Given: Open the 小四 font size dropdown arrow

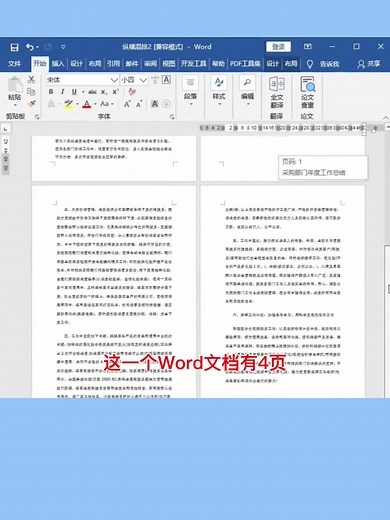Looking at the screenshot, I should [x=143, y=80].
